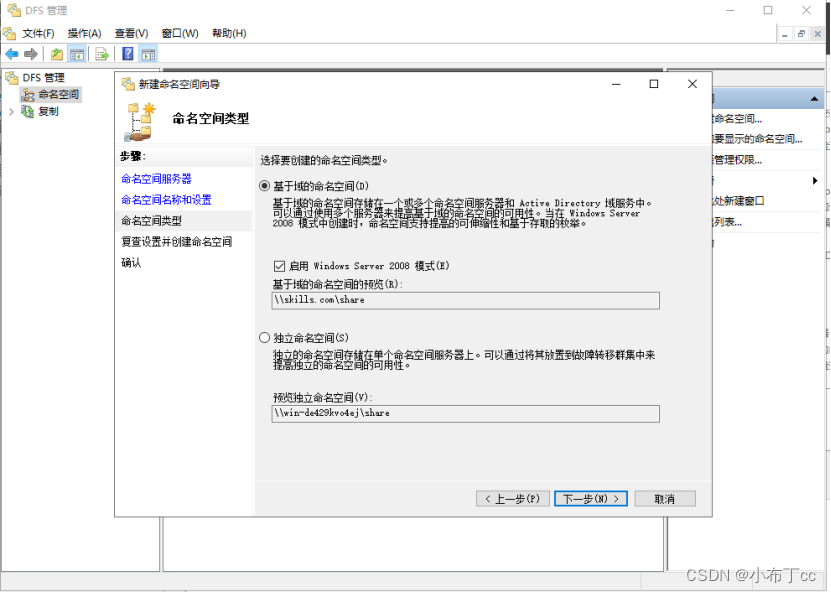Go to 命名空间名称和设置 step link
The image size is (831, 593).
(x=166, y=200)
